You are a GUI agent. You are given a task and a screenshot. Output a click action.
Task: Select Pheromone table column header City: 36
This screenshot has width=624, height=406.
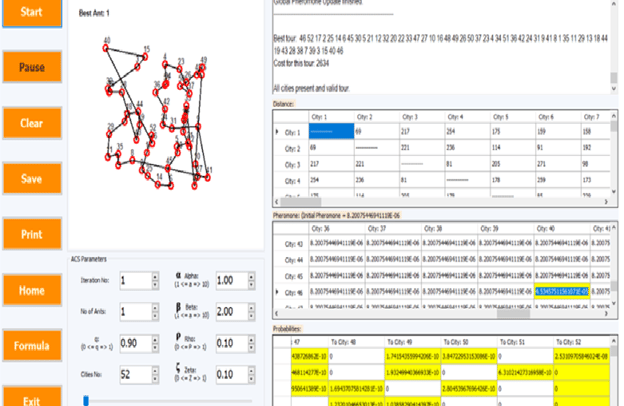pos(337,229)
